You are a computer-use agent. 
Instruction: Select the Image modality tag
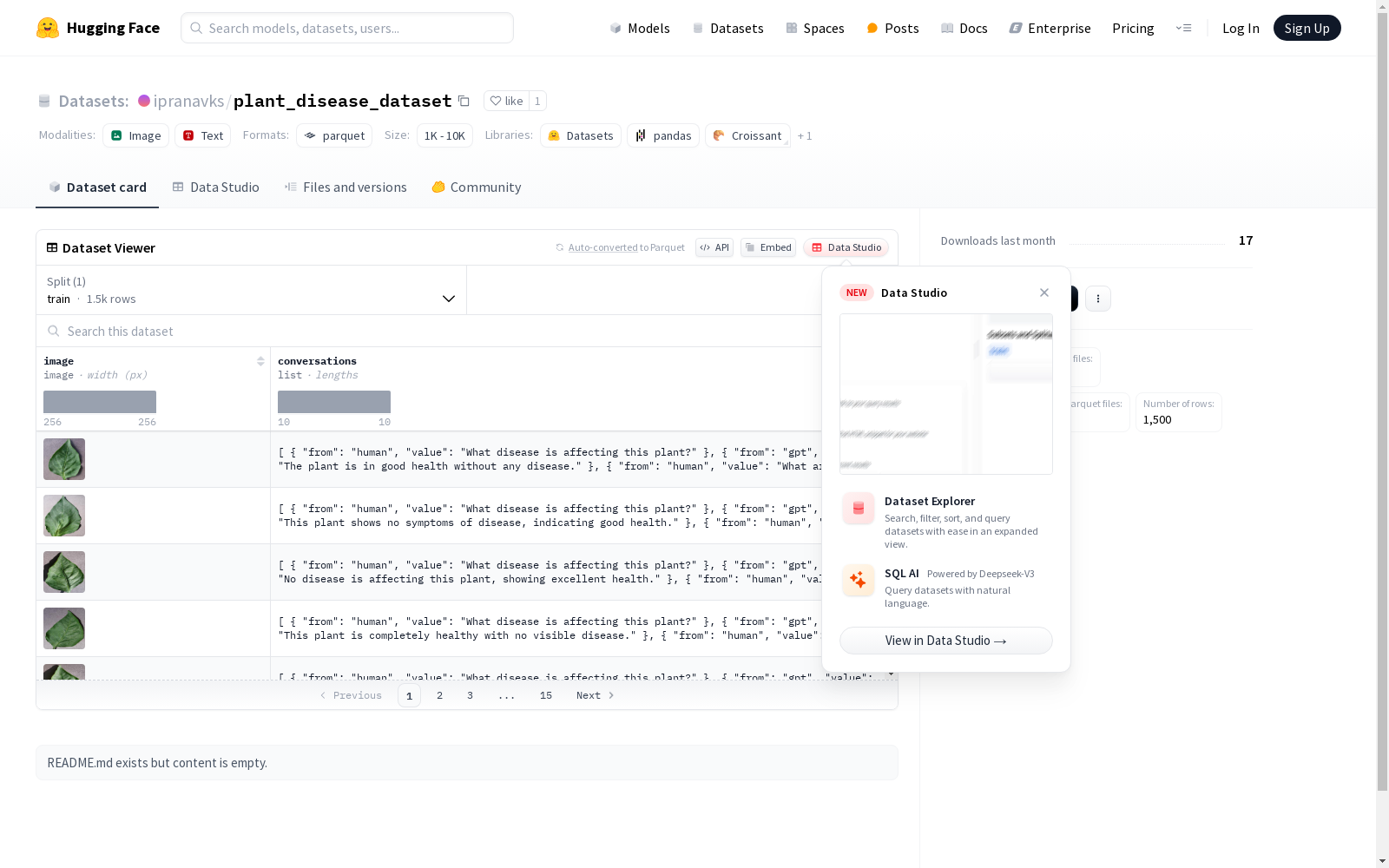point(135,135)
